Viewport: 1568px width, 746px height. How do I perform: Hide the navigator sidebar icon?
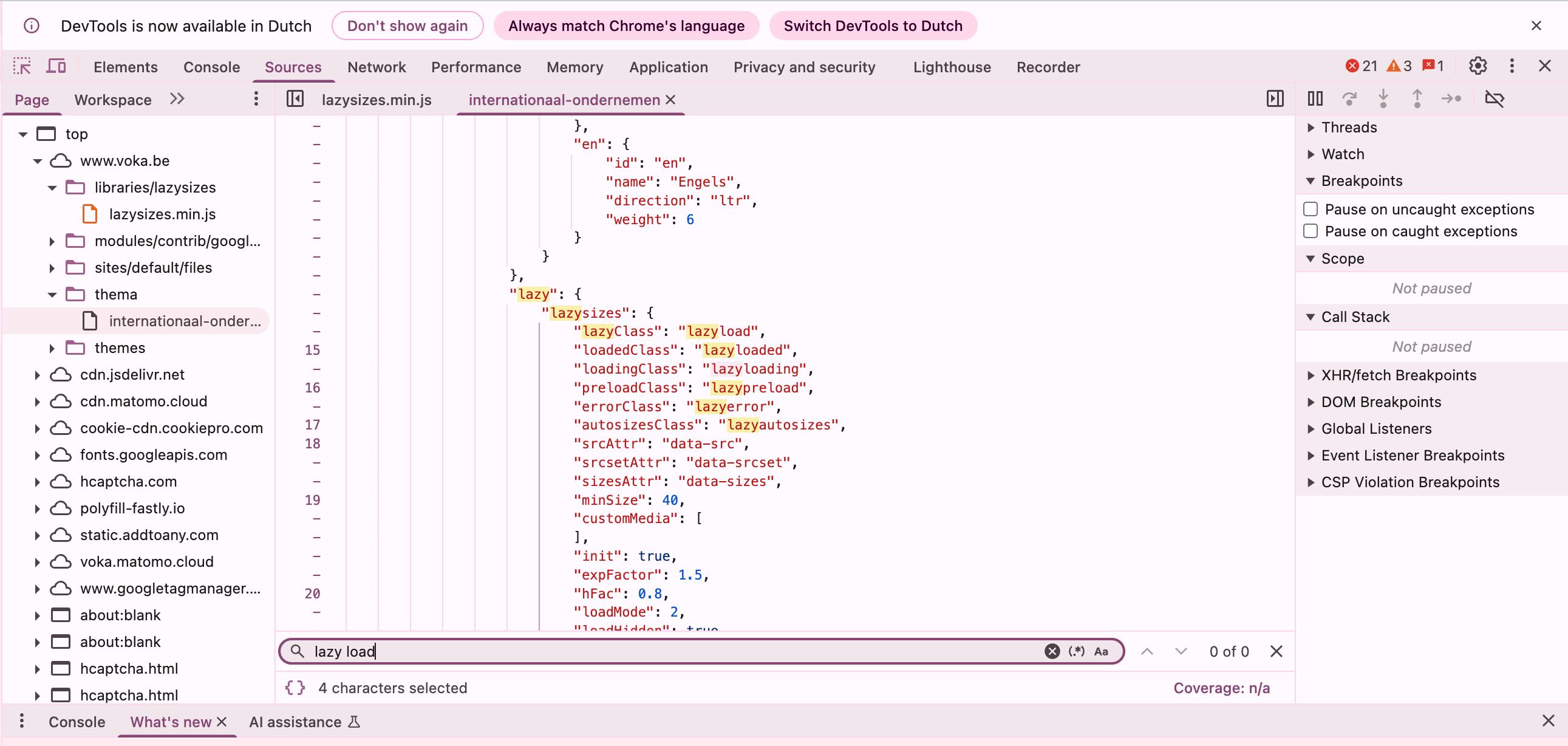(295, 98)
